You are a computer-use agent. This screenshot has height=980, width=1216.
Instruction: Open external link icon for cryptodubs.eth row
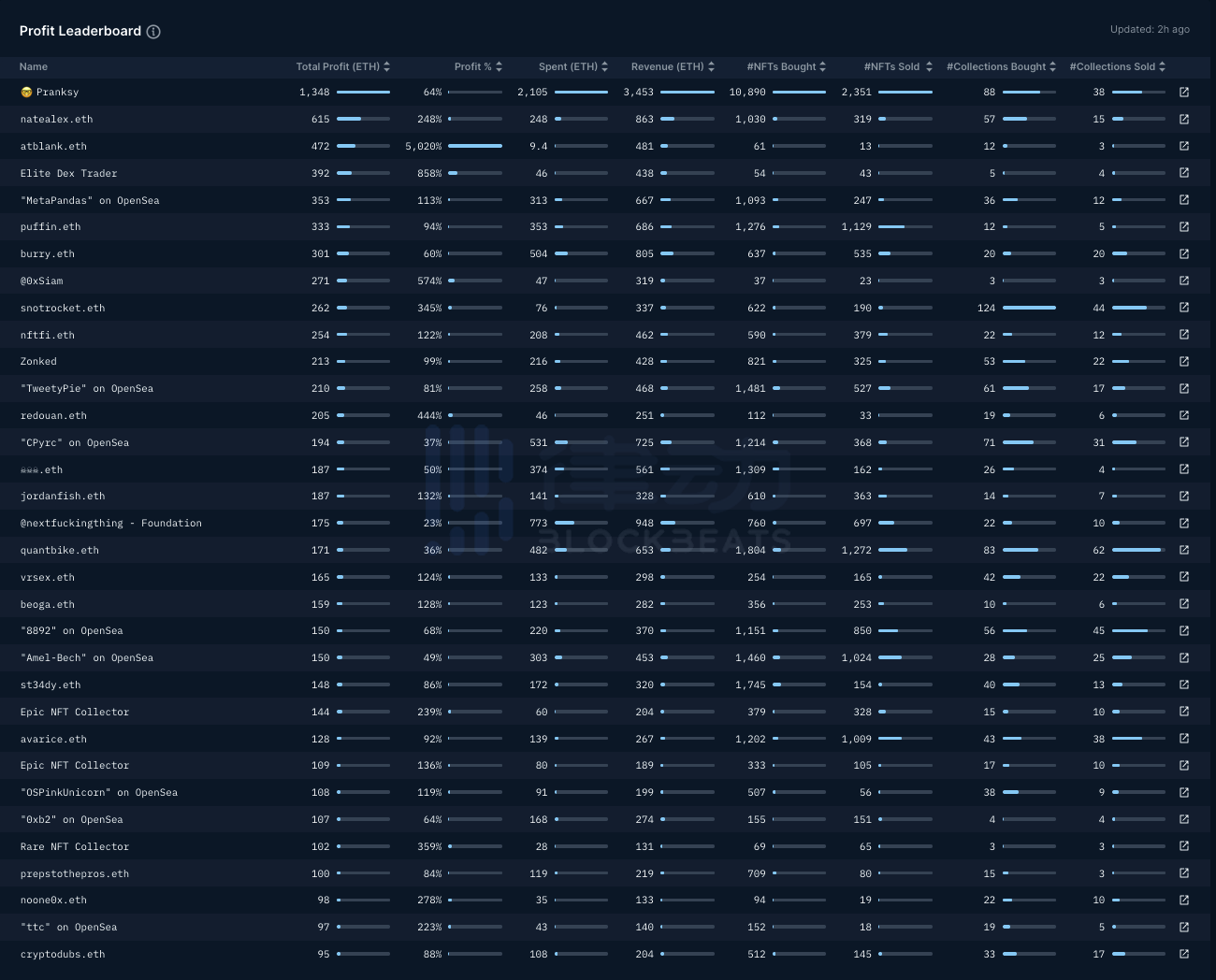(1184, 954)
